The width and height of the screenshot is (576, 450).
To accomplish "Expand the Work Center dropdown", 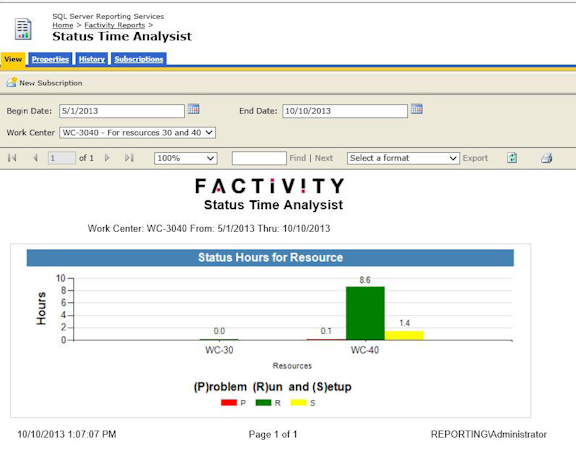I will click(137, 133).
